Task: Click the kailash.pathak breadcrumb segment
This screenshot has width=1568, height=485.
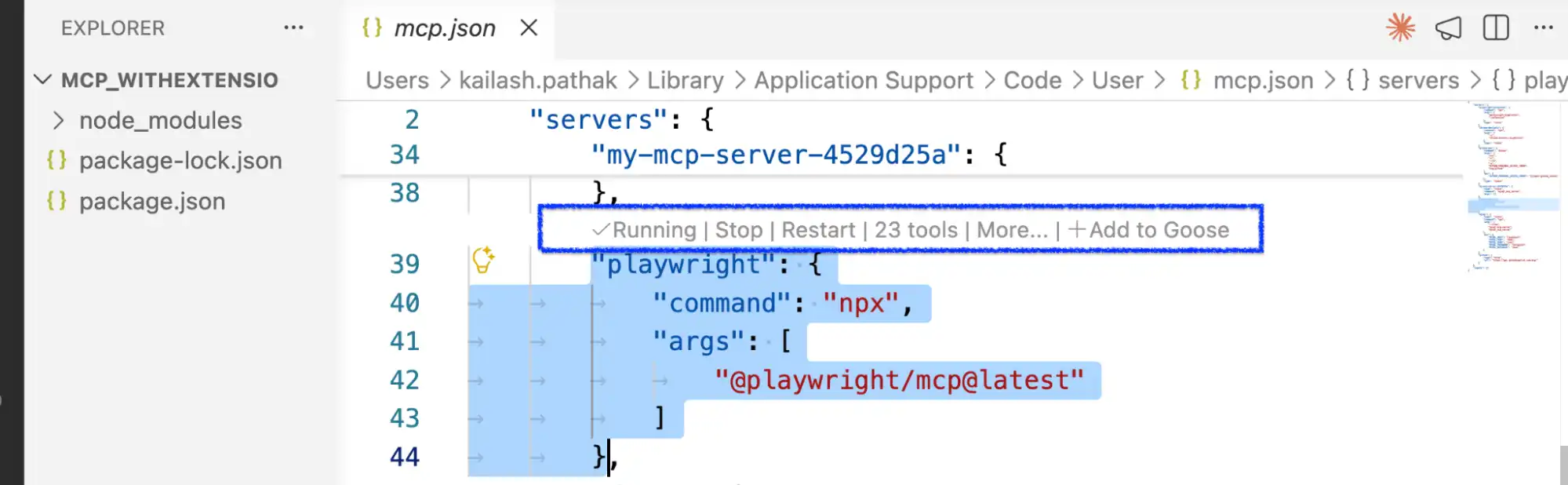Action: pos(538,80)
